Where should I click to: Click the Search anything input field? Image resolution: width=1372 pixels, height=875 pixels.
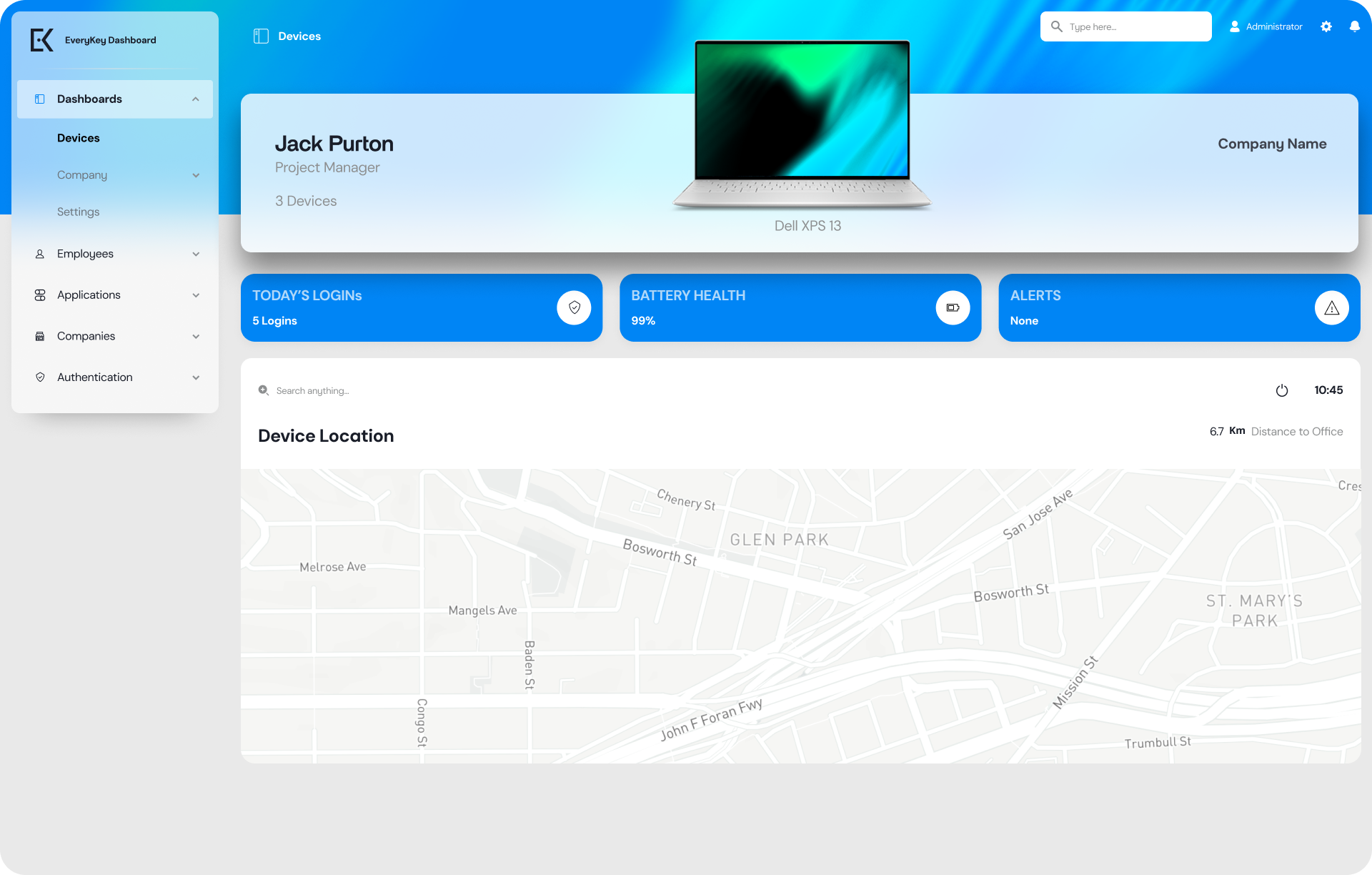[313, 390]
